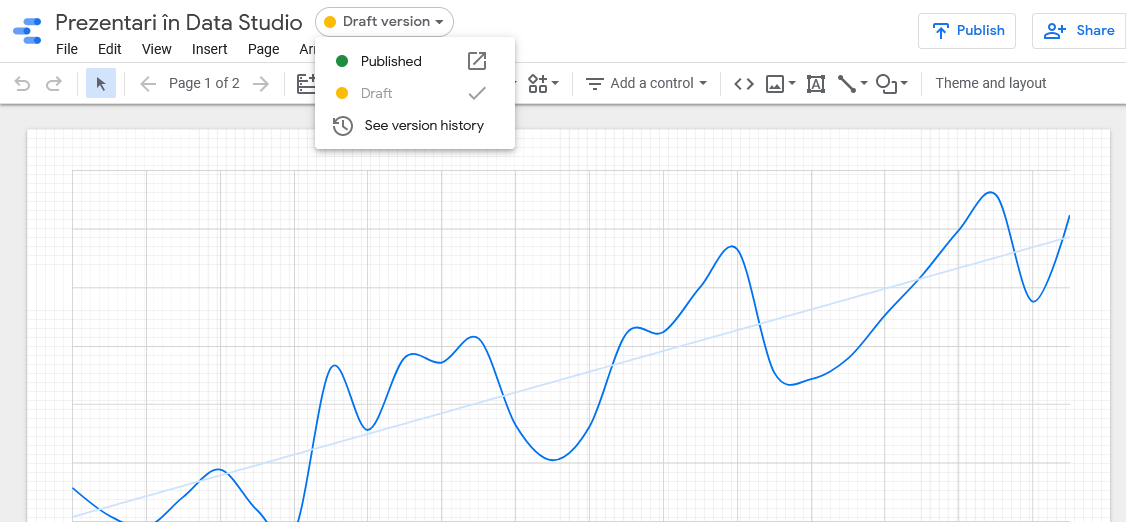Click the Data Studio logo icon
This screenshot has width=1126, height=522.
click(x=27, y=31)
